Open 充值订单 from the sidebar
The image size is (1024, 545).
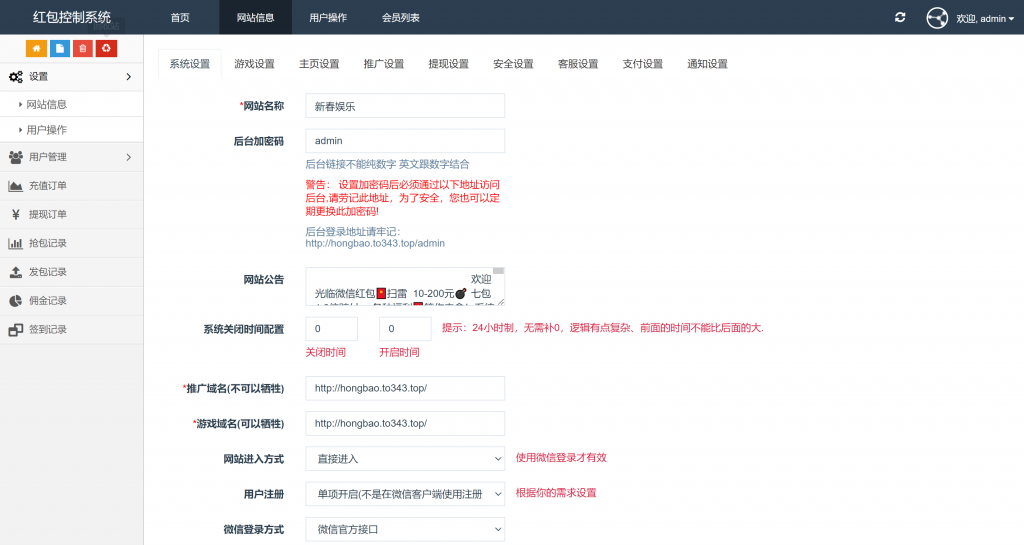pyautogui.click(x=47, y=186)
